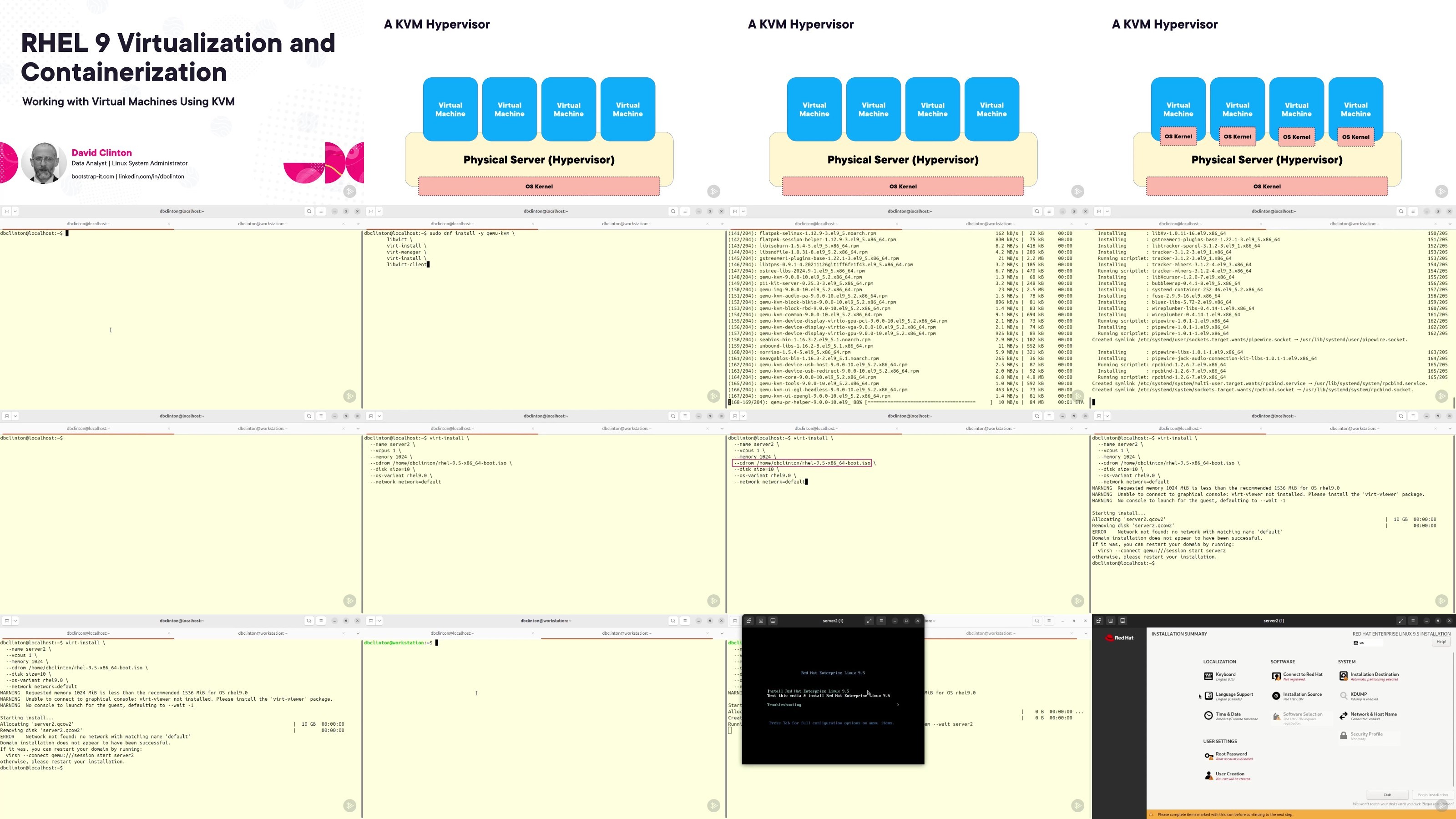Click screenshot icon in server2 boot menu window

pyautogui.click(x=761, y=621)
